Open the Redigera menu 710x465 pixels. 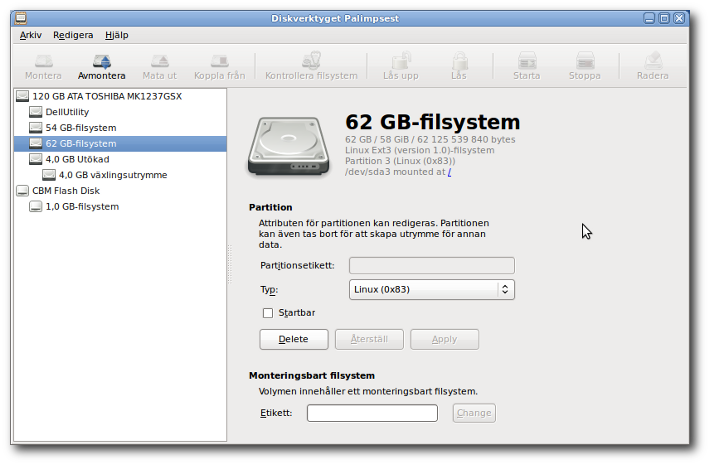pyautogui.click(x=73, y=35)
